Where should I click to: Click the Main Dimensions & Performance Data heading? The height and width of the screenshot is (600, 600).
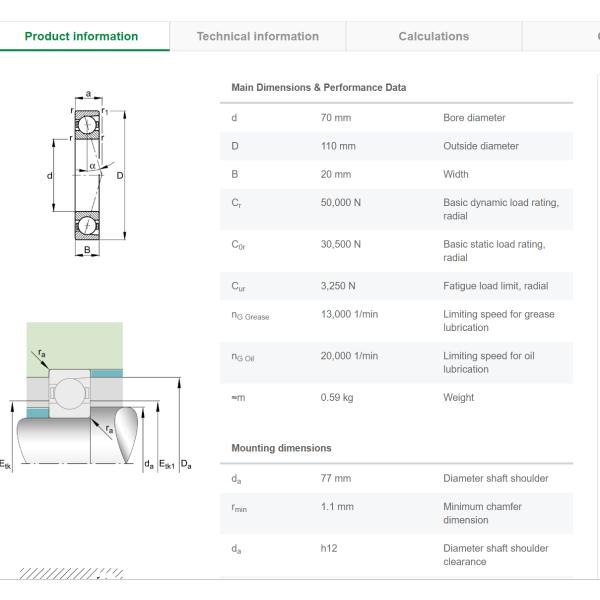(318, 88)
